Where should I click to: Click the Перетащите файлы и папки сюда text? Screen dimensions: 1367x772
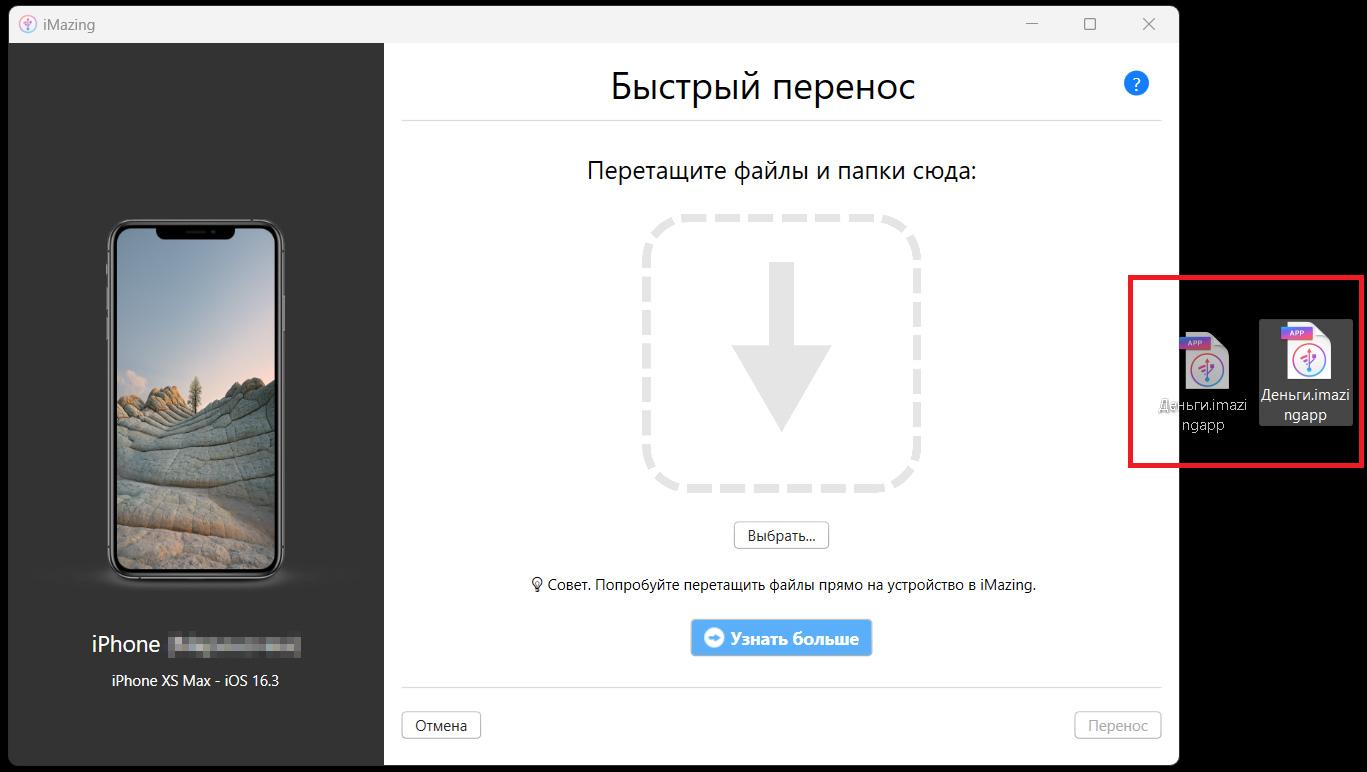(x=781, y=170)
